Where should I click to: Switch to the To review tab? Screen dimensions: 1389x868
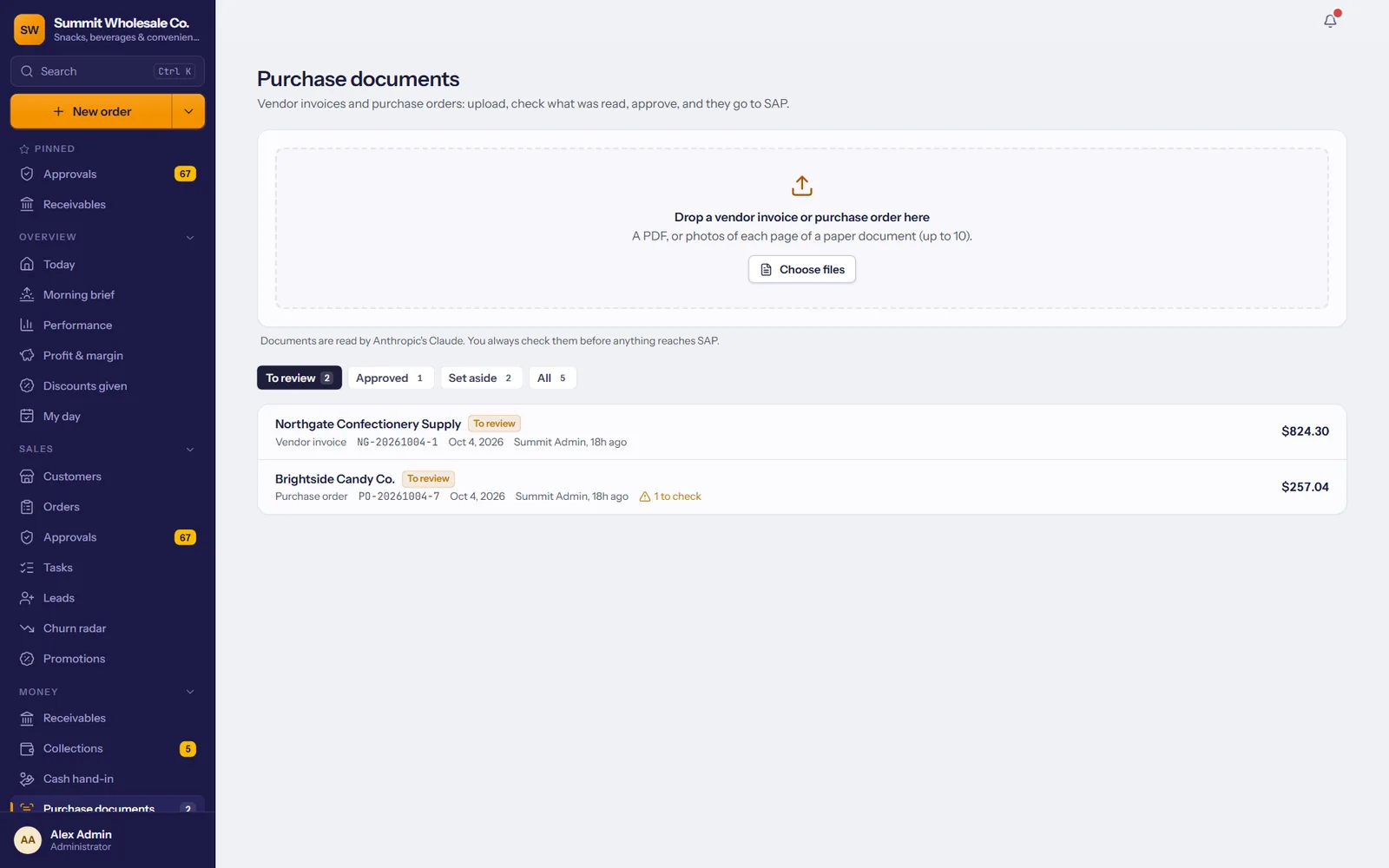(300, 378)
